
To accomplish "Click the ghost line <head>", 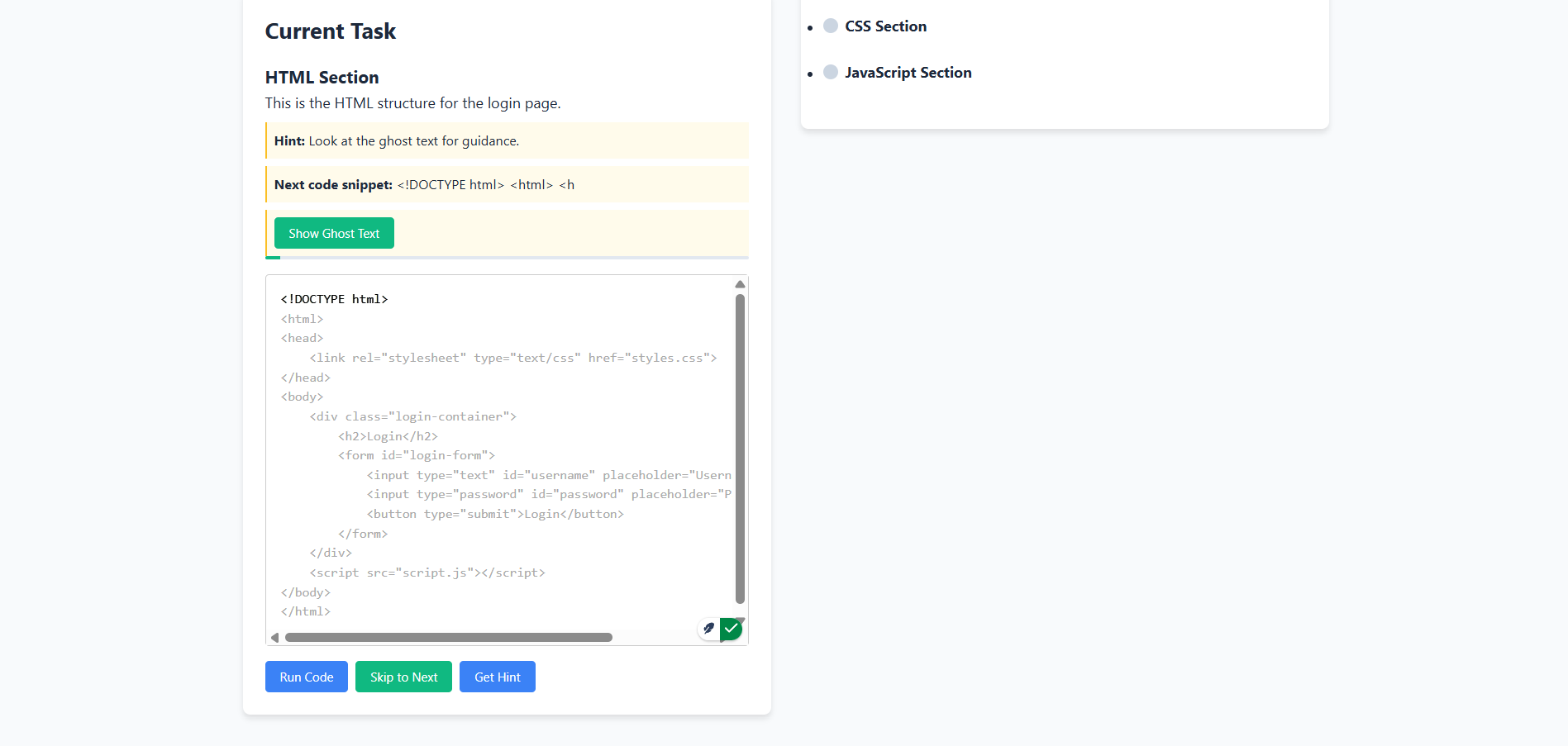I will [302, 338].
